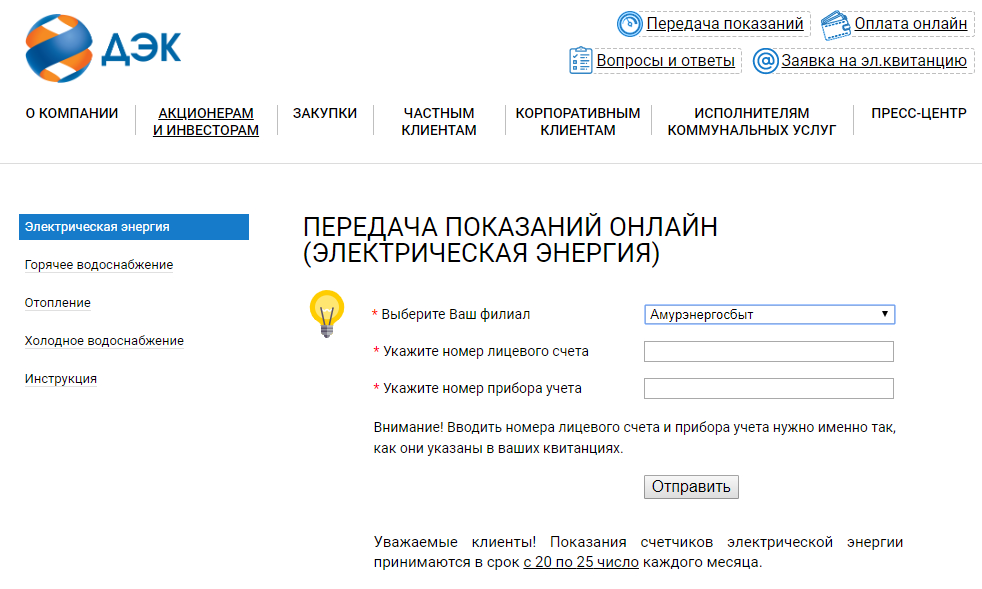Select Горячее водоснабжение in sidebar

pos(99,265)
